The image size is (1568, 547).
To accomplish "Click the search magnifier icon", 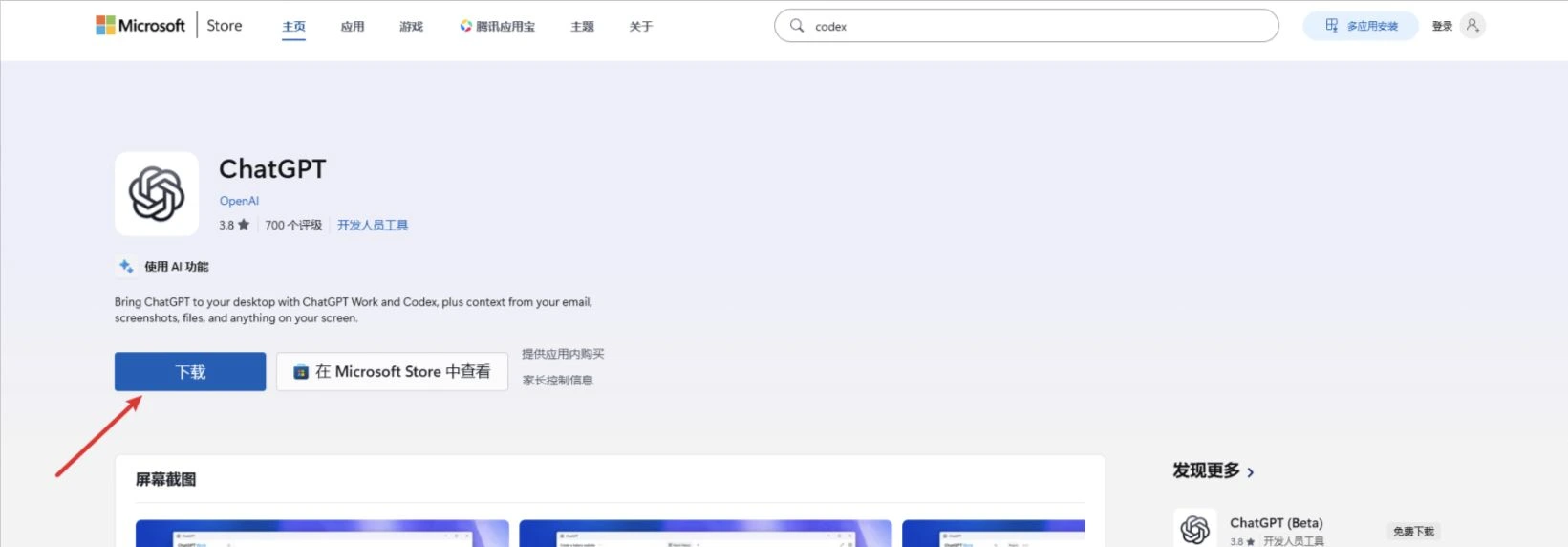I will click(796, 26).
